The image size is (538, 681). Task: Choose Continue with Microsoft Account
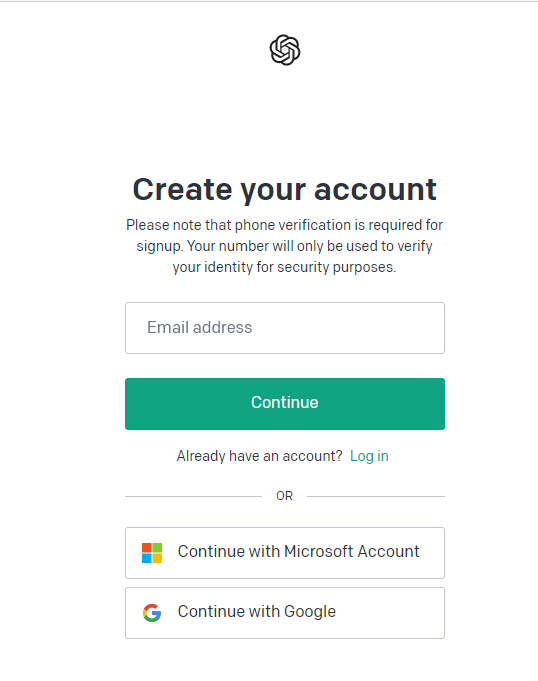pyautogui.click(x=285, y=553)
